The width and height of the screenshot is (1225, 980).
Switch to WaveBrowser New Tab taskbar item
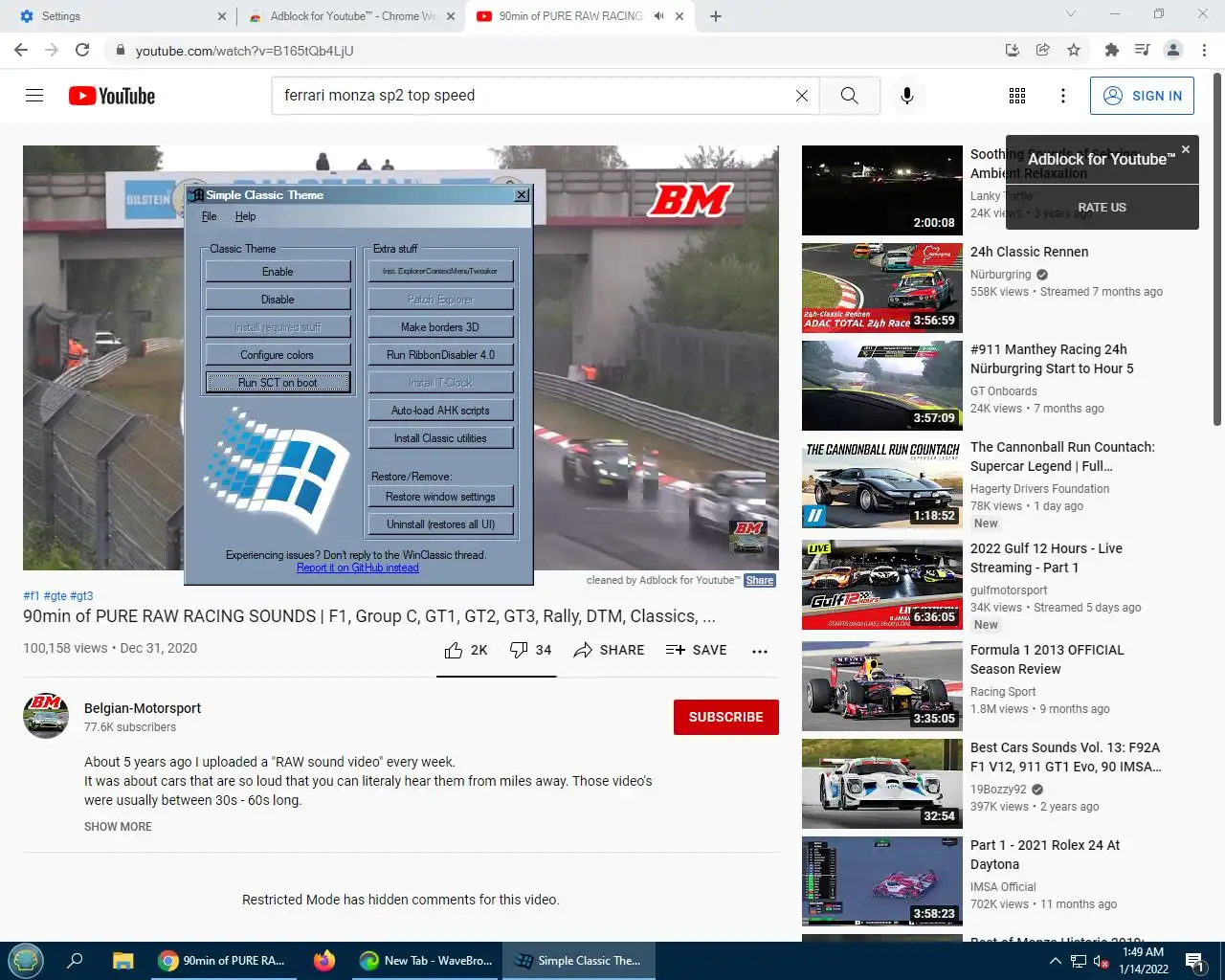click(426, 961)
